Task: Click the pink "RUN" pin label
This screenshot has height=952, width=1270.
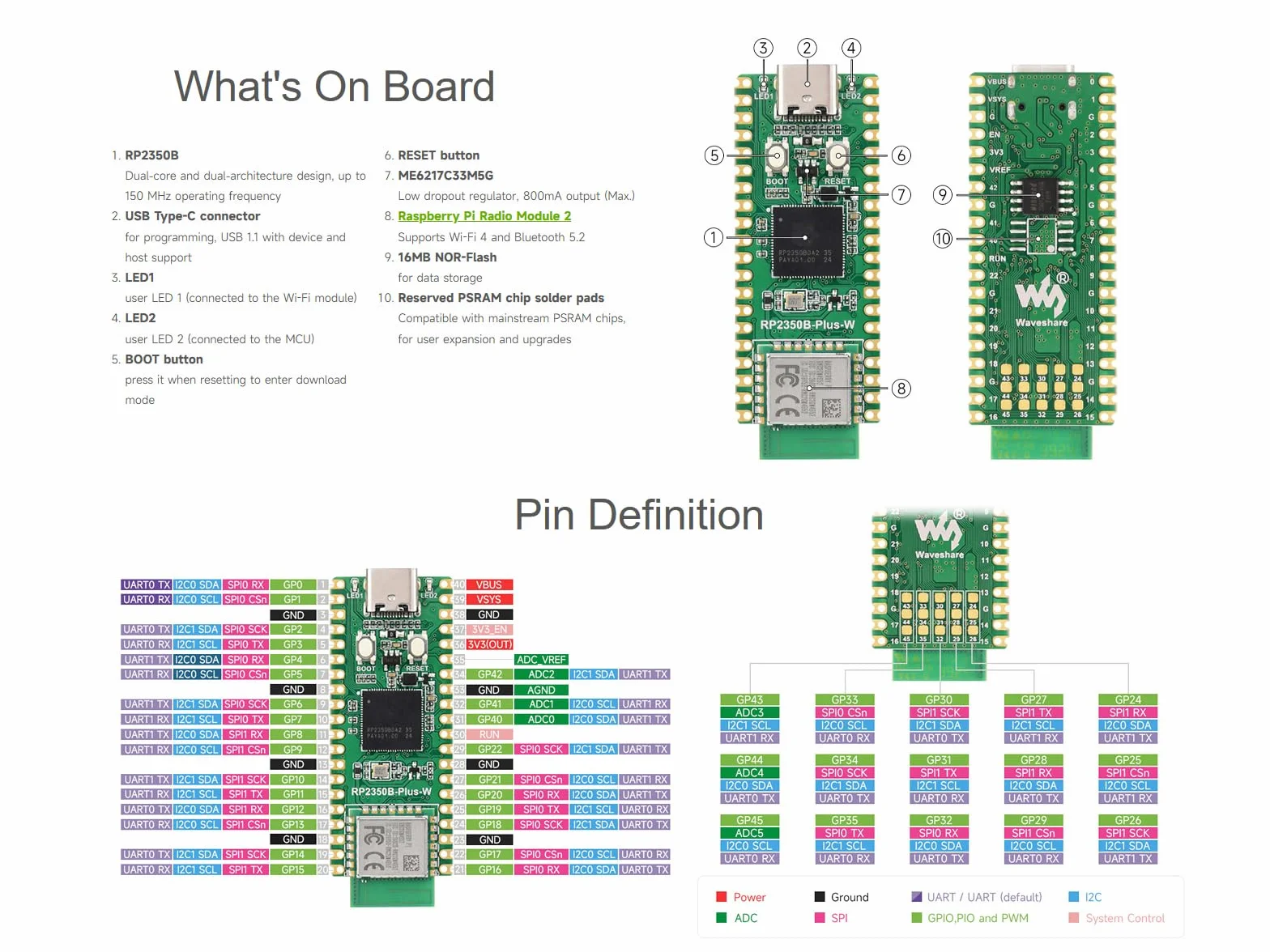Action: [x=488, y=734]
